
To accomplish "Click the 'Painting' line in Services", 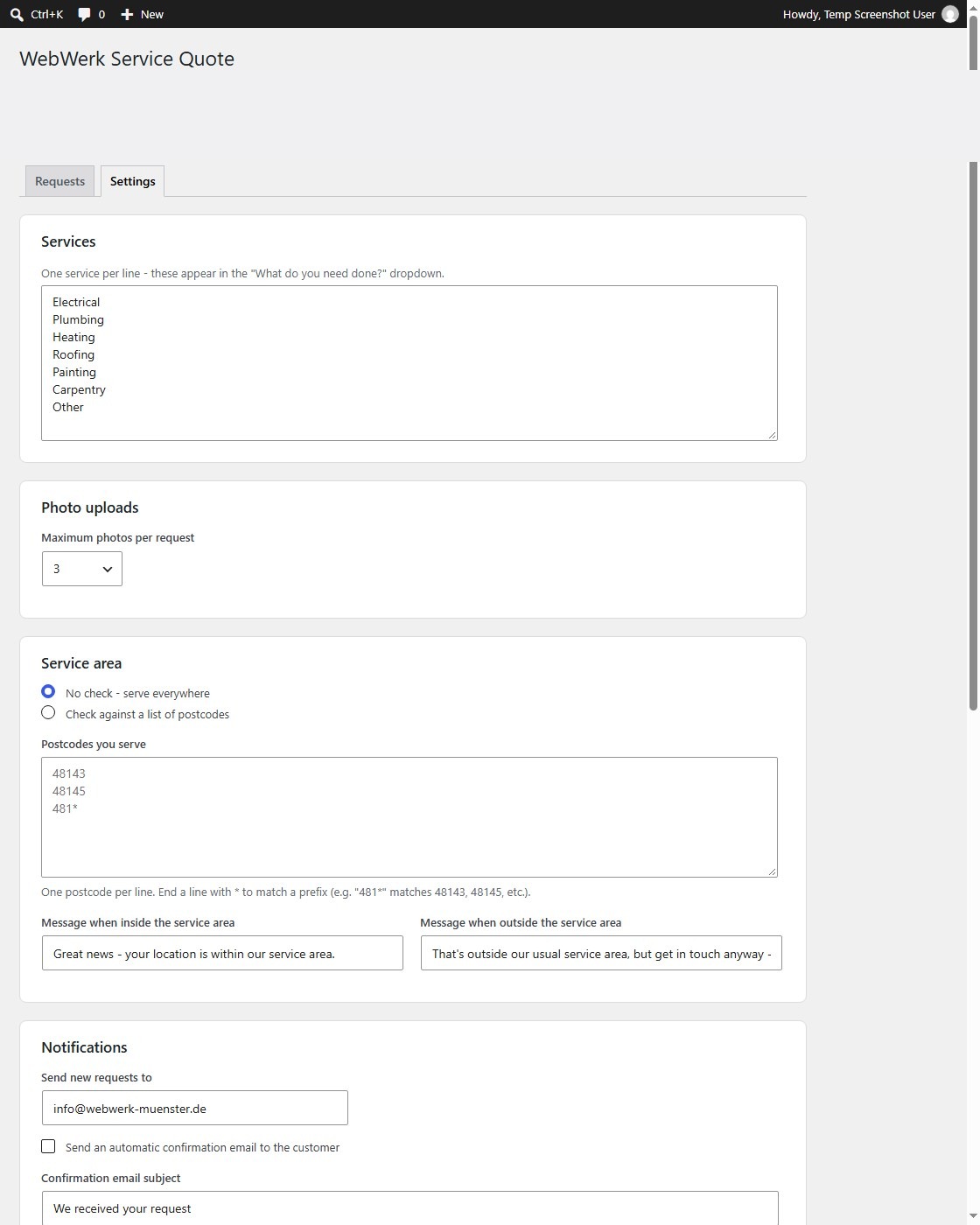I will 74,372.
